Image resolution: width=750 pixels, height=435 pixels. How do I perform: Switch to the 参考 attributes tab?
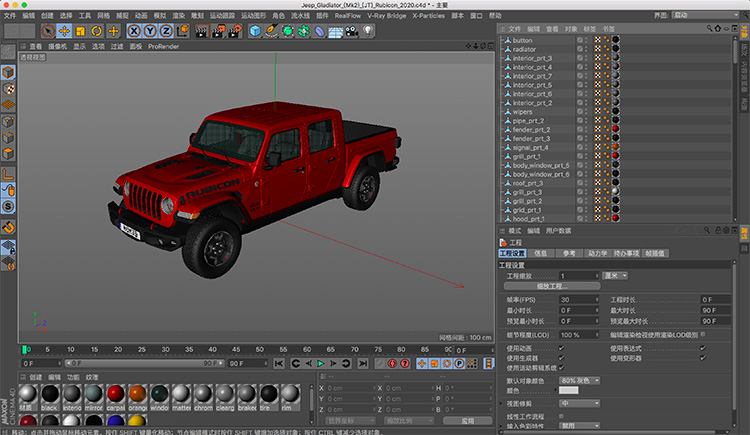(569, 253)
